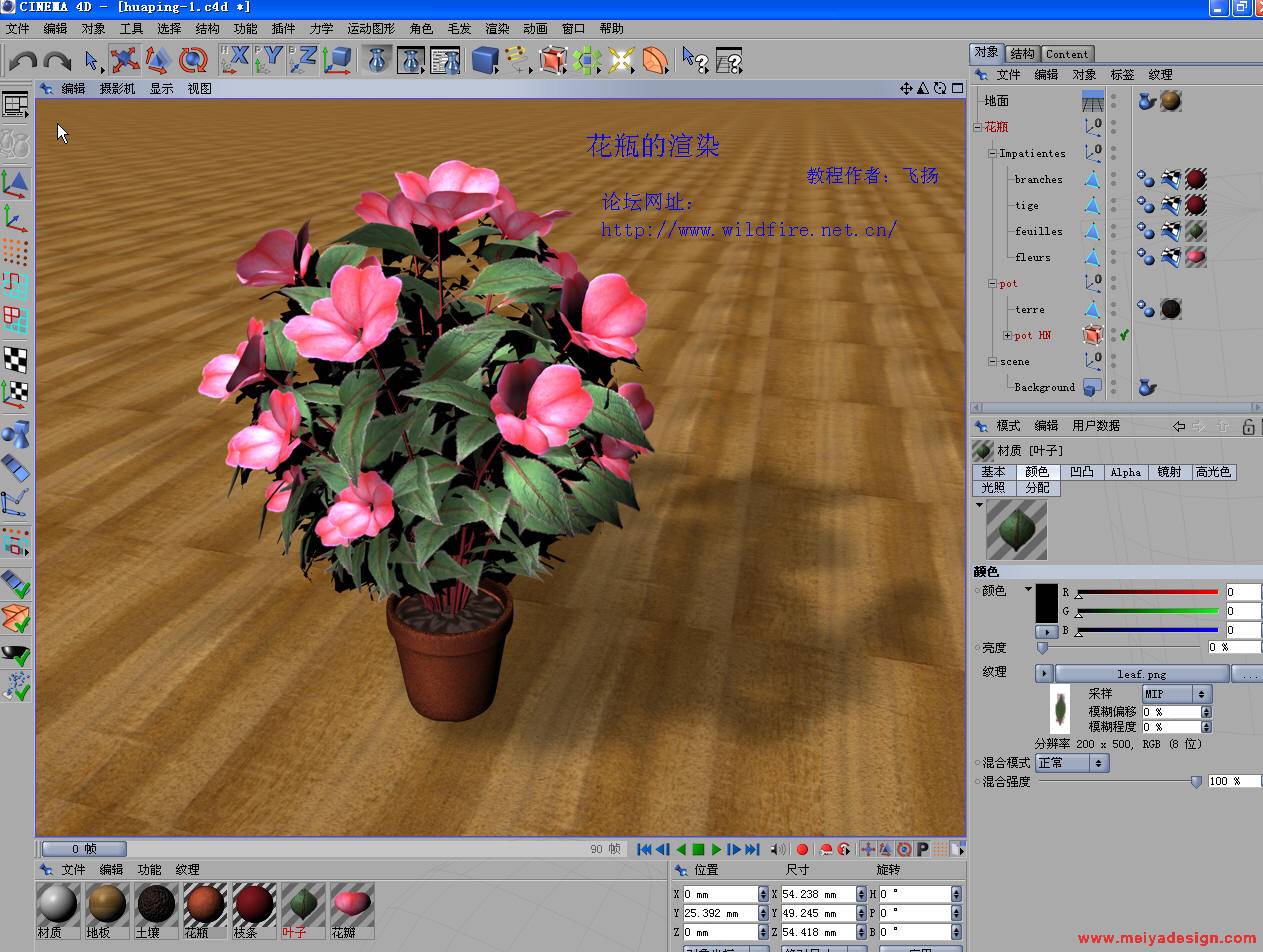Open the 采样 MIP dropdown
Viewport: 1263px width, 952px height.
[1177, 694]
